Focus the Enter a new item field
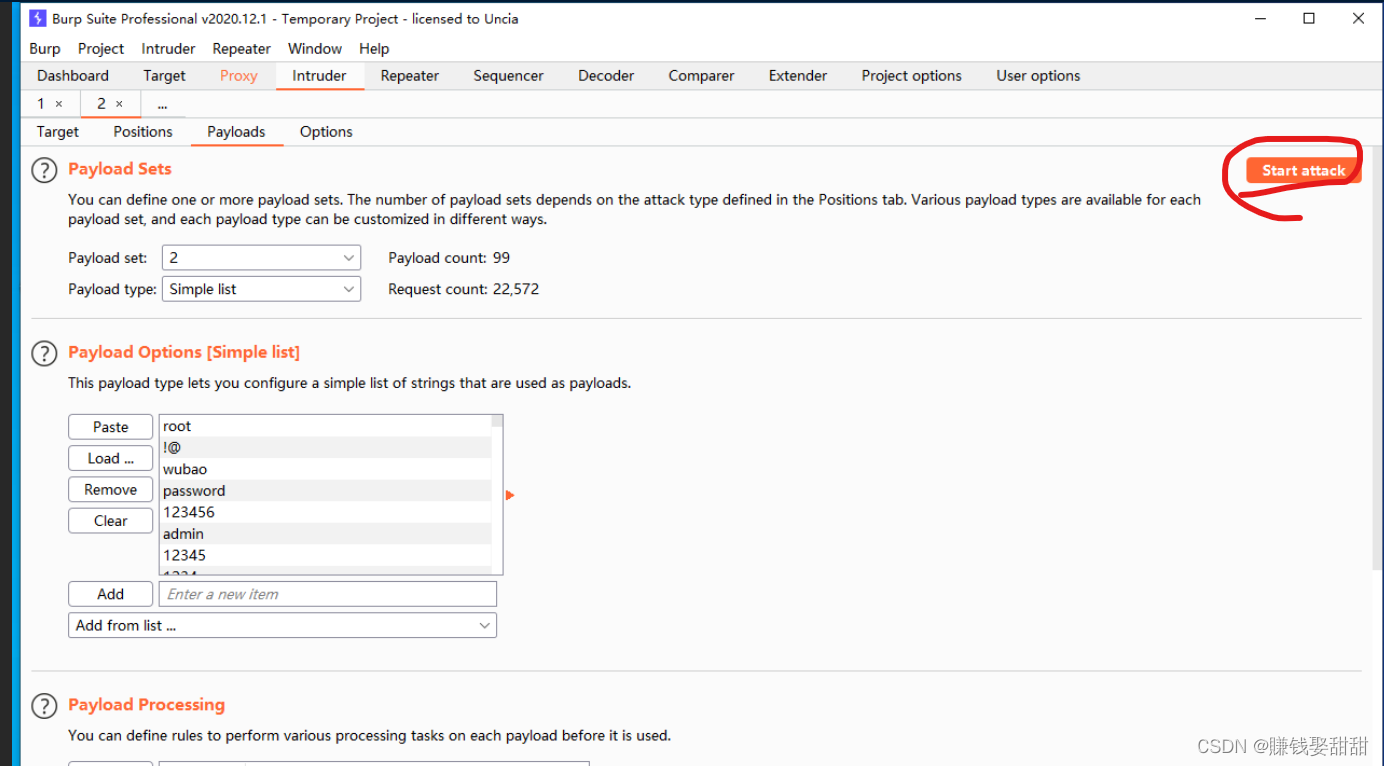This screenshot has width=1384, height=766. click(328, 594)
